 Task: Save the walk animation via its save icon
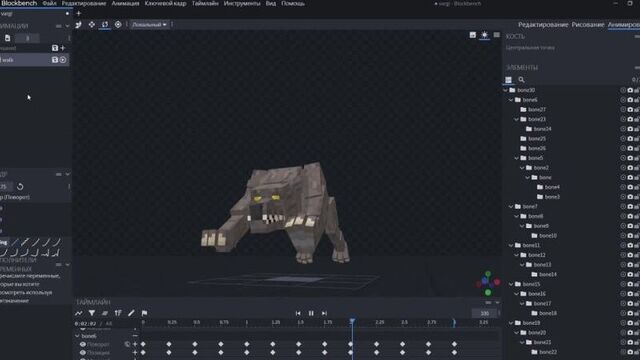[x=55, y=60]
